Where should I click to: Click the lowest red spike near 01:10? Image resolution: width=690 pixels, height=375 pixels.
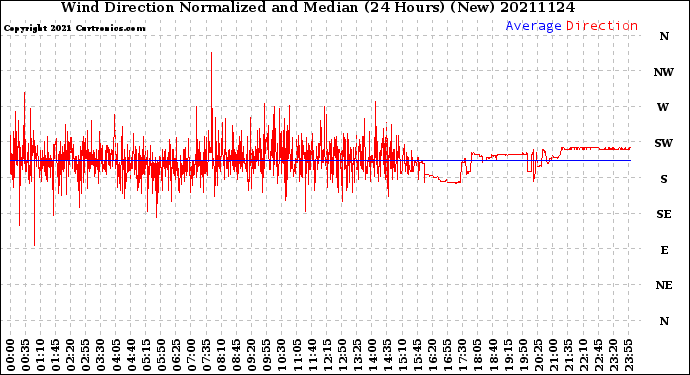pyautogui.click(x=34, y=202)
